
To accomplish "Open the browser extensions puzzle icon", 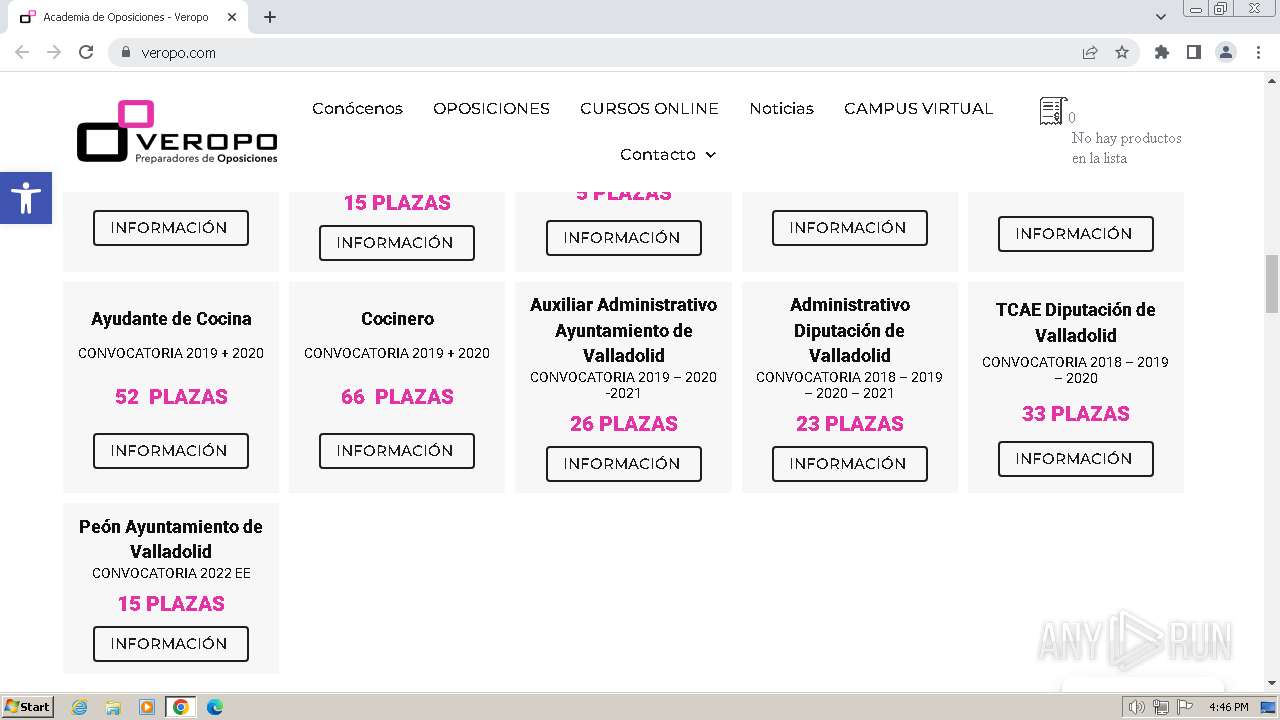I will pyautogui.click(x=1161, y=53).
